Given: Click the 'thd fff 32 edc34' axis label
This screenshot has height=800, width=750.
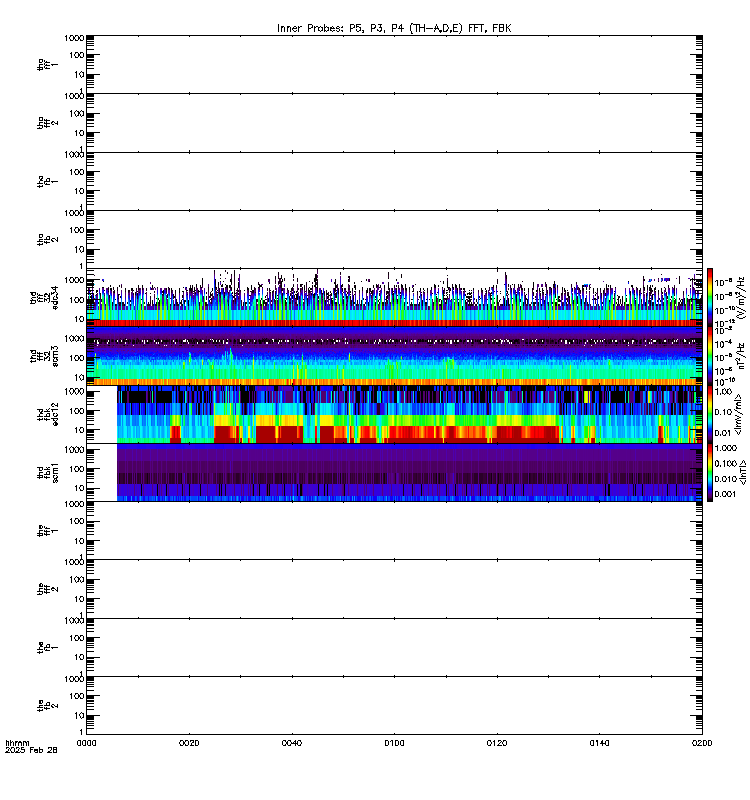Looking at the screenshot, I should click(x=44, y=297).
